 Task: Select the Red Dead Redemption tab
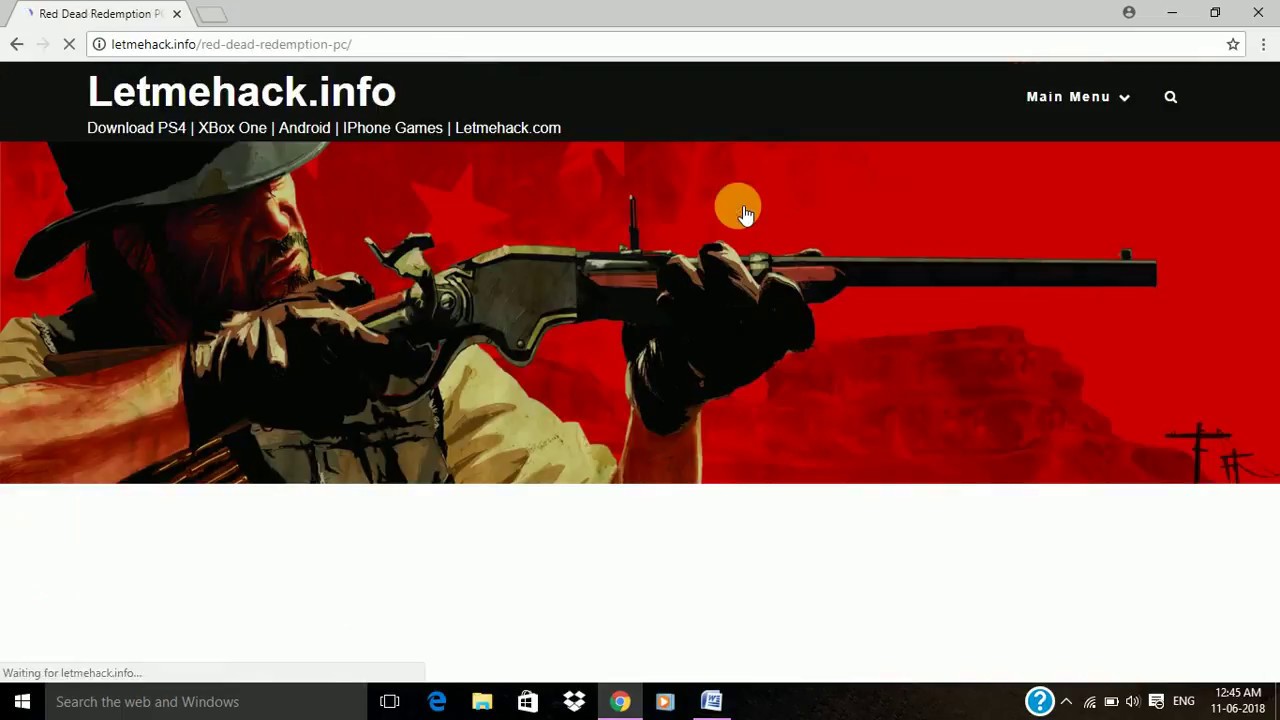coord(97,14)
